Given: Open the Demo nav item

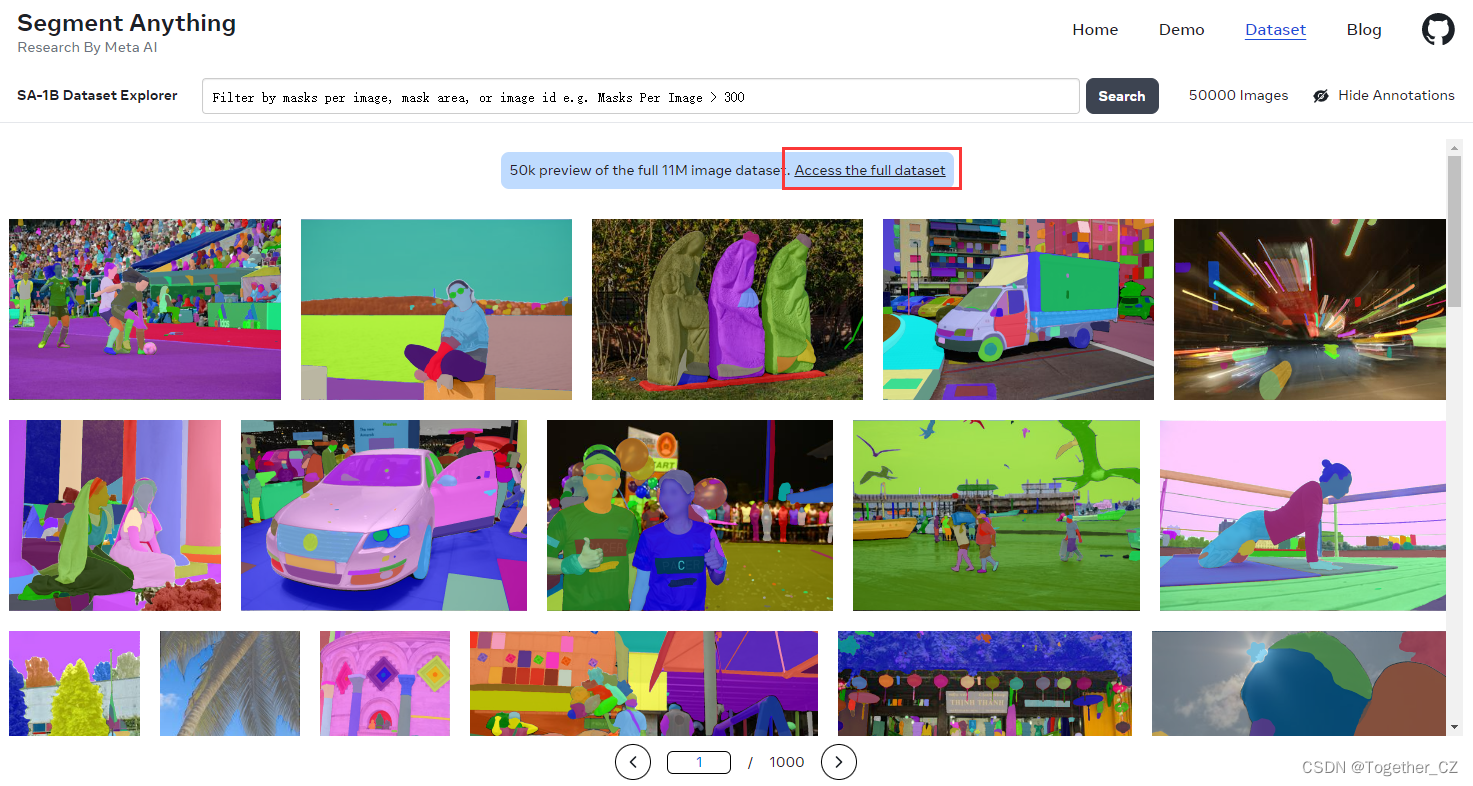Looking at the screenshot, I should click(x=1181, y=30).
